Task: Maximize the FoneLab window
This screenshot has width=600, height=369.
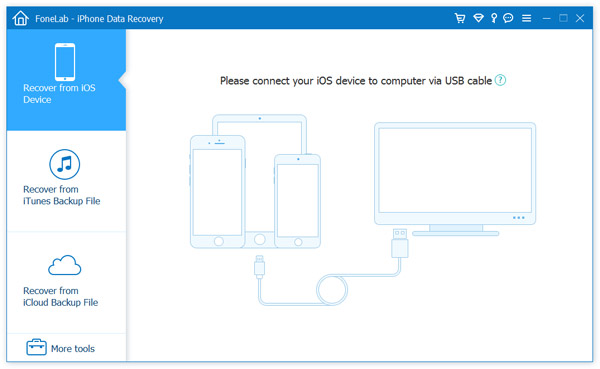Action: 563,18
